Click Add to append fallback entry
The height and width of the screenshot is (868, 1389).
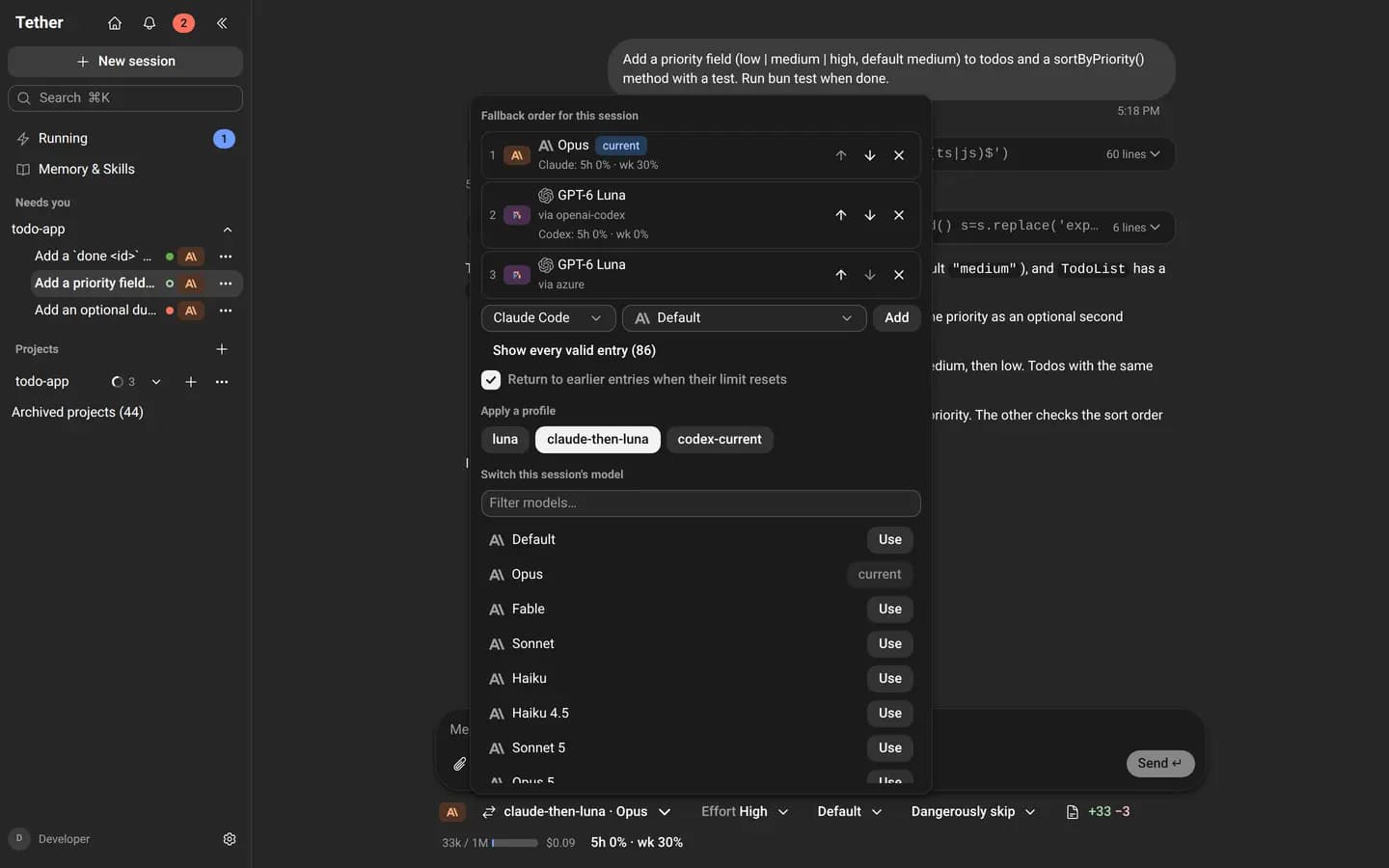[897, 318]
